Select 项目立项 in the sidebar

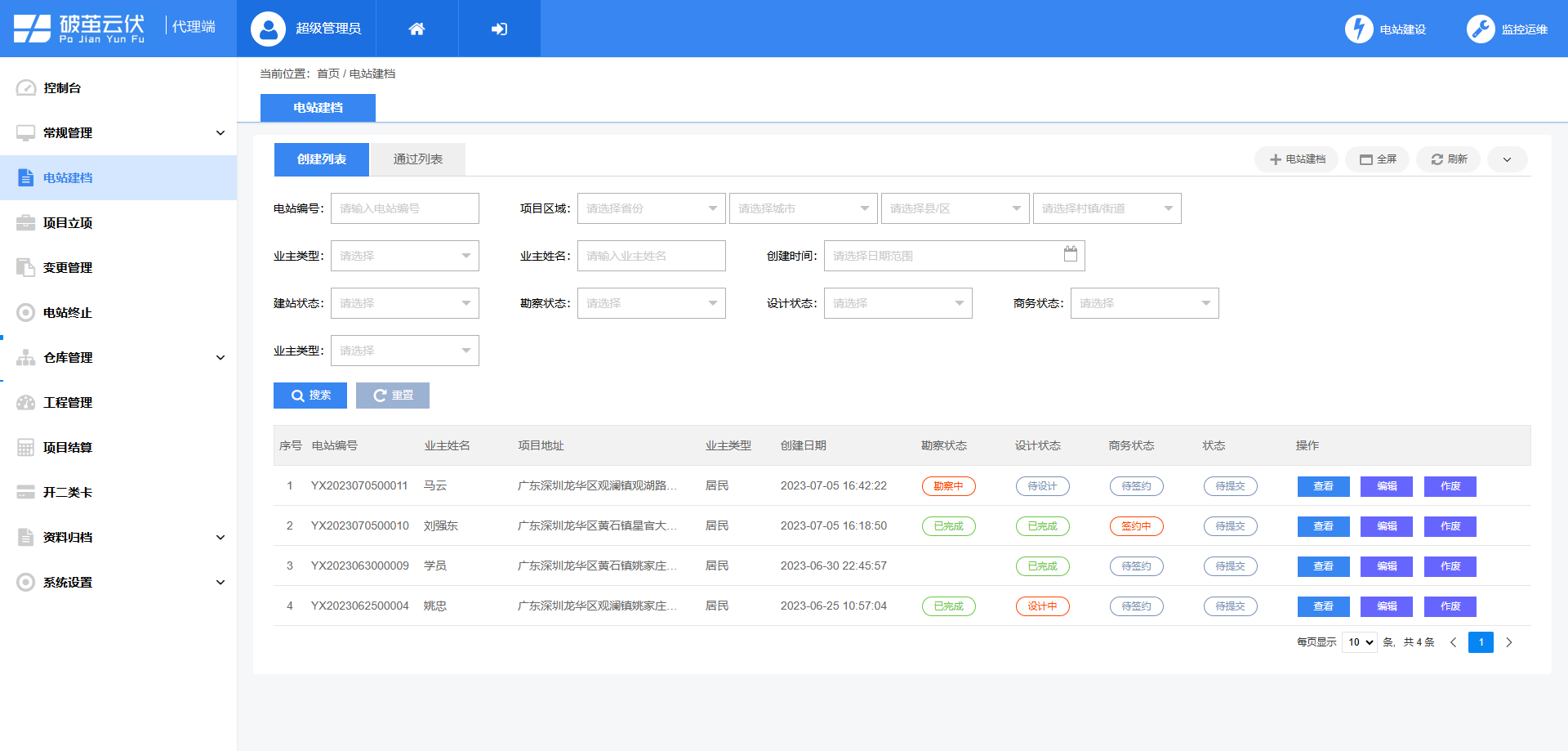pos(67,222)
